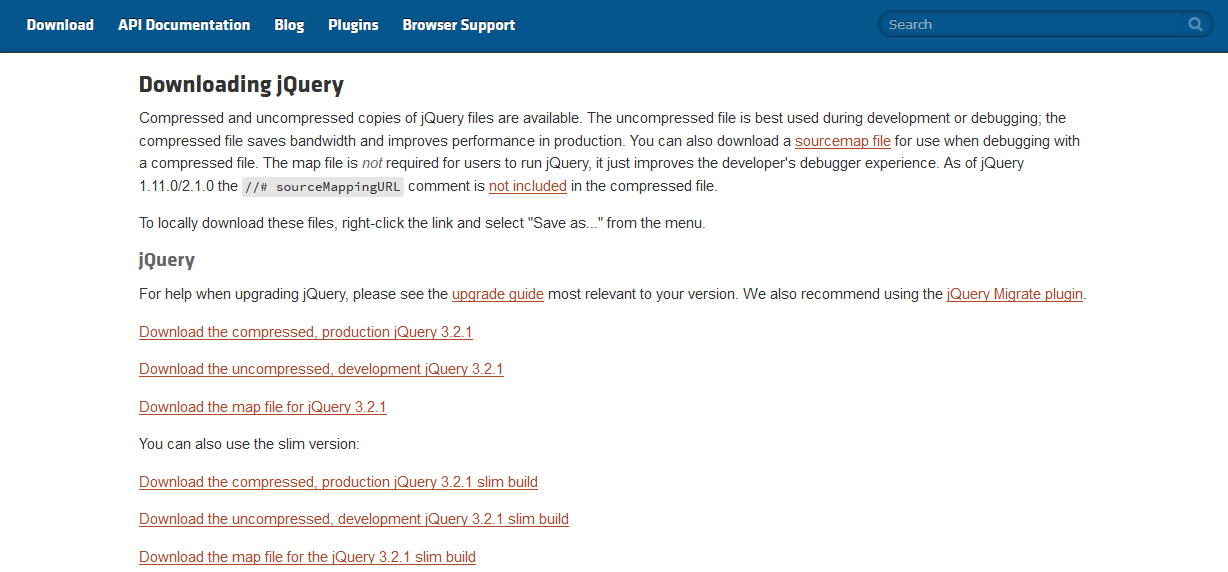Download the compressed, production jQuery 3.2.1
This screenshot has height=572, width=1228.
pos(306,332)
